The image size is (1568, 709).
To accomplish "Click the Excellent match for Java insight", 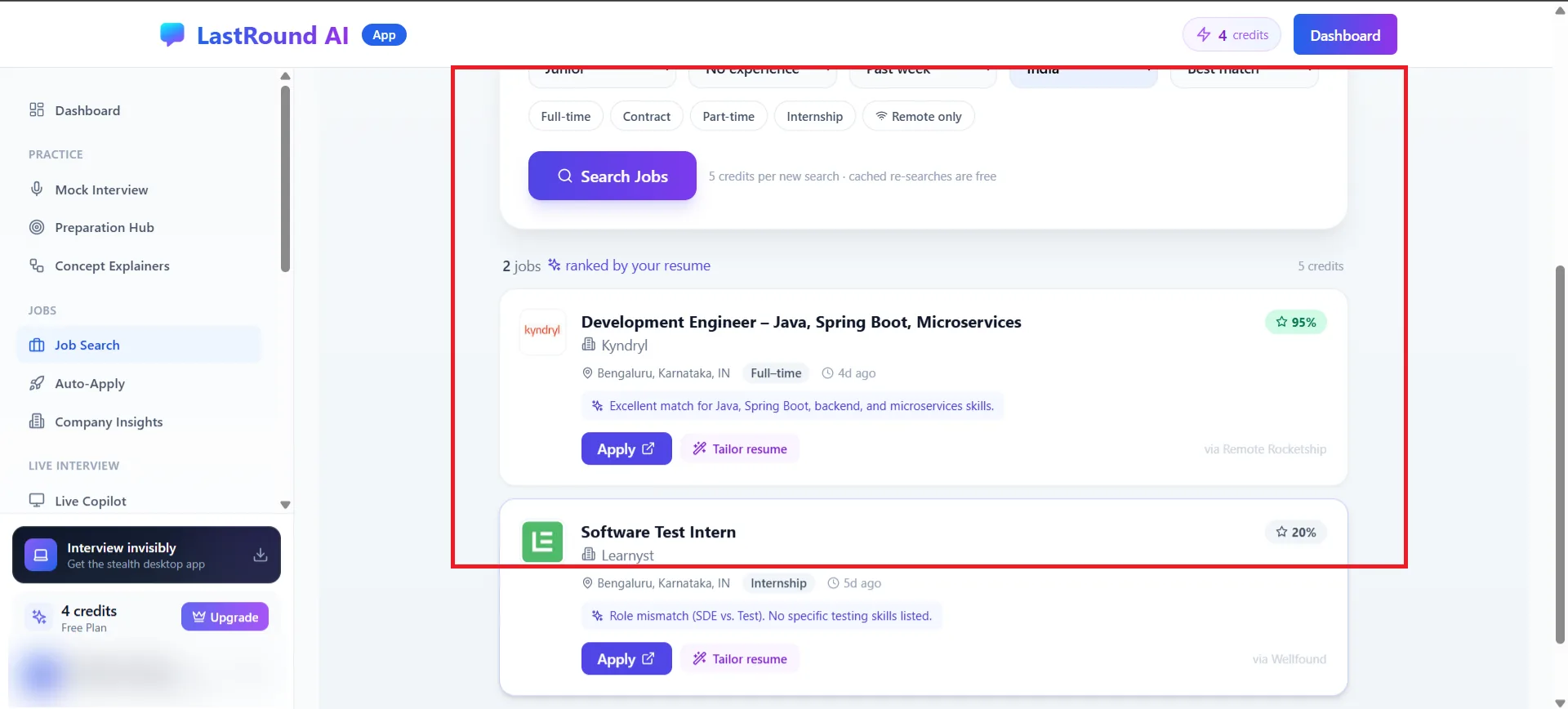I will click(x=792, y=406).
